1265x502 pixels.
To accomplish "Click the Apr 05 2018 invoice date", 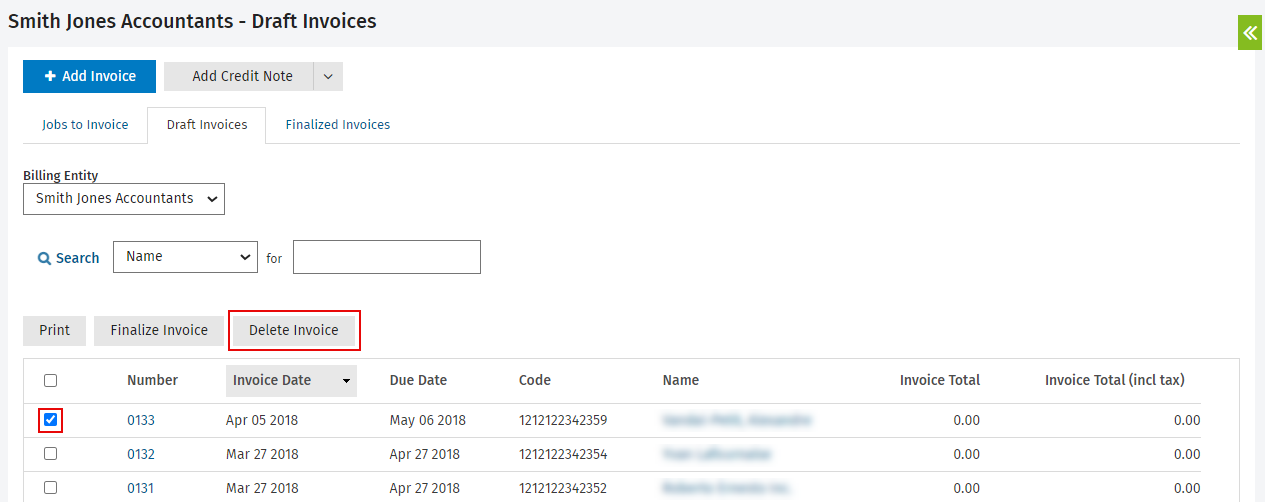I will click(262, 420).
